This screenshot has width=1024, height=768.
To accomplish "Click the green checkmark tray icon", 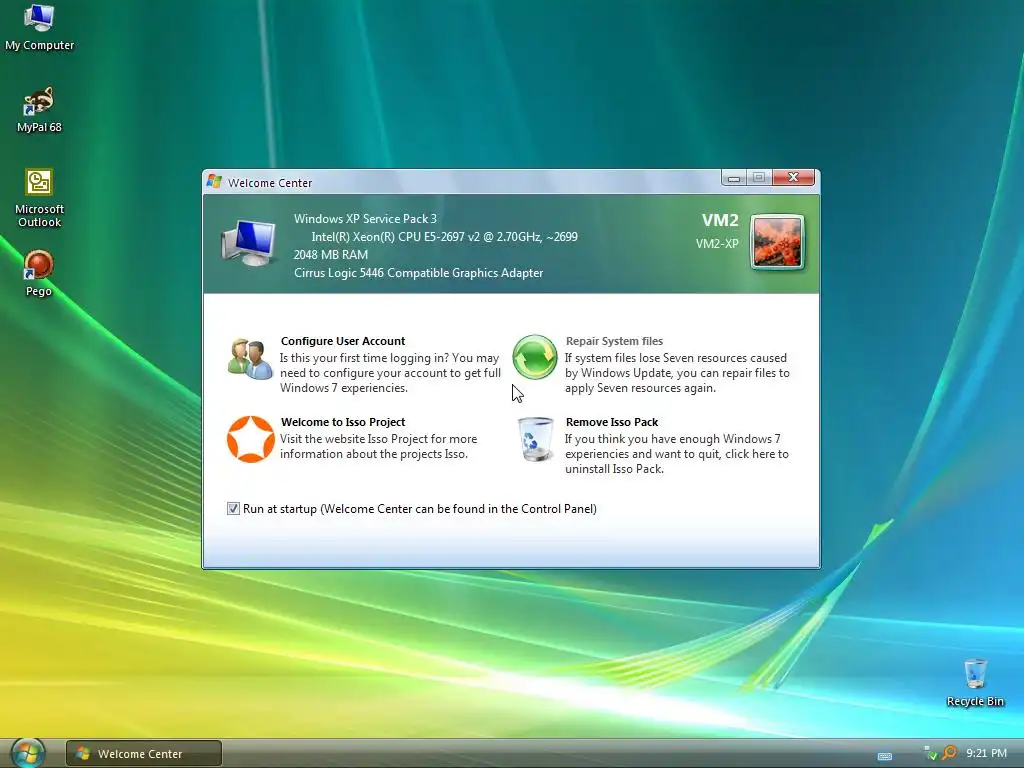I will 930,753.
